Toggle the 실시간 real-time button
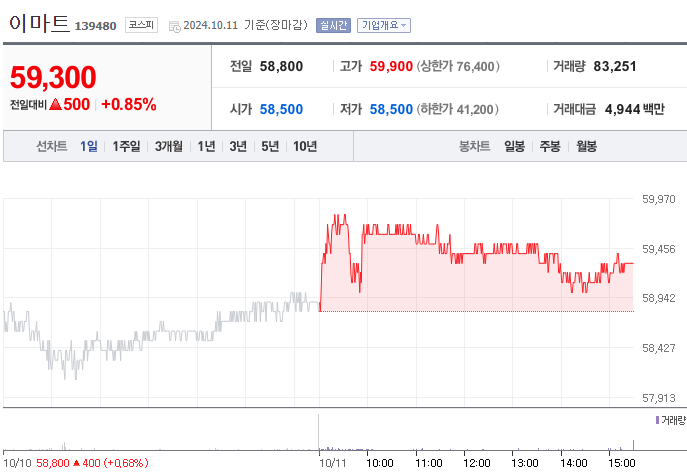 pyautogui.click(x=333, y=25)
